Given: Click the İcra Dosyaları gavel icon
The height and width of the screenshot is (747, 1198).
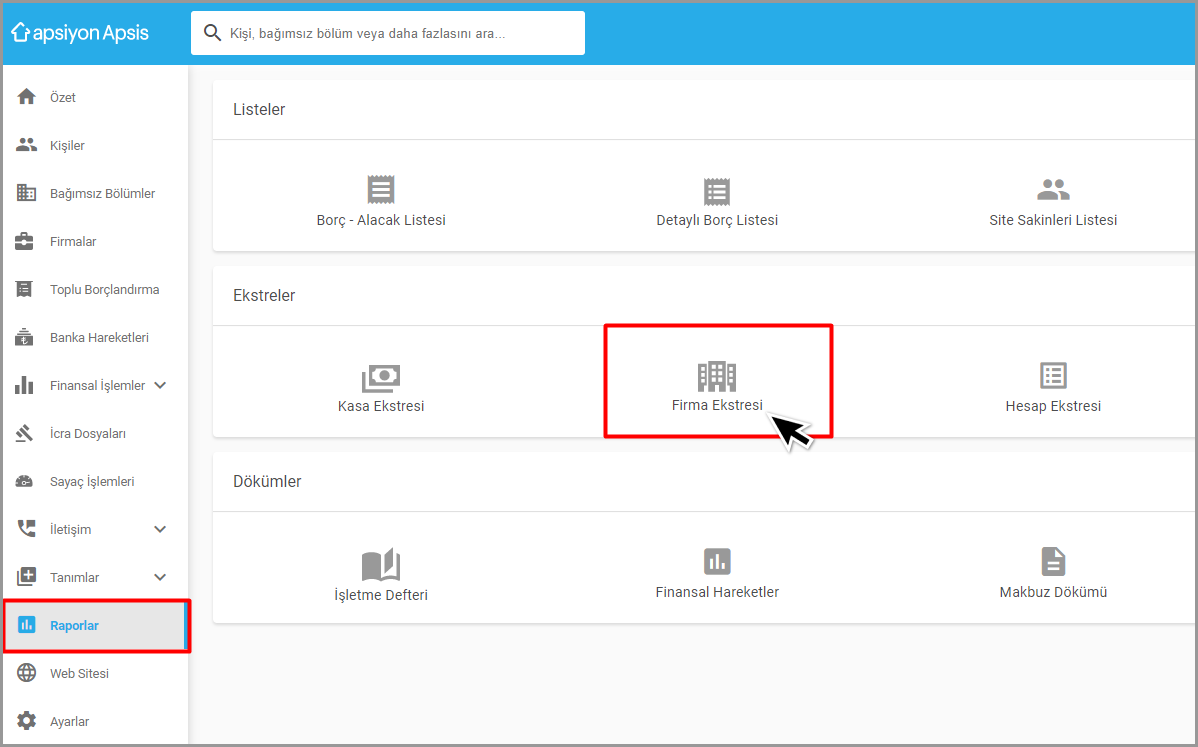Looking at the screenshot, I should [24, 433].
